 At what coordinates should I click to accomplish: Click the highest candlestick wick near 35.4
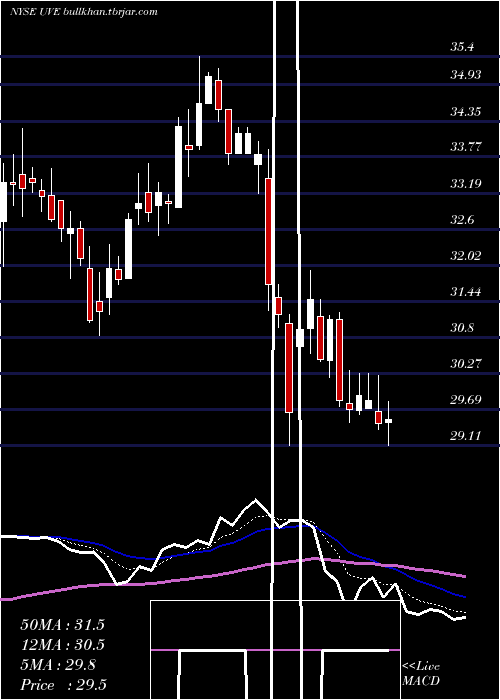click(200, 102)
